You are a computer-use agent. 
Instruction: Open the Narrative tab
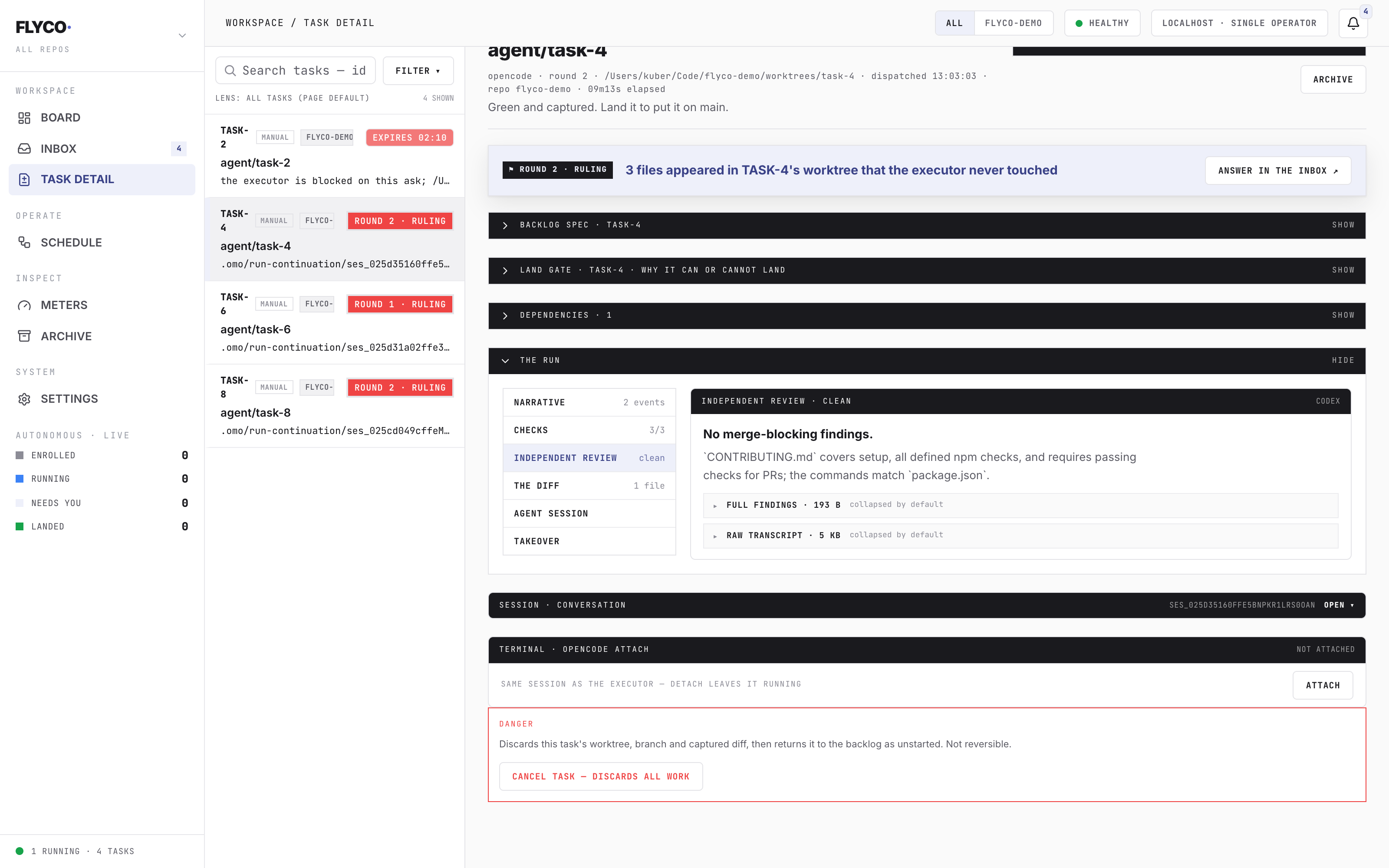point(589,402)
